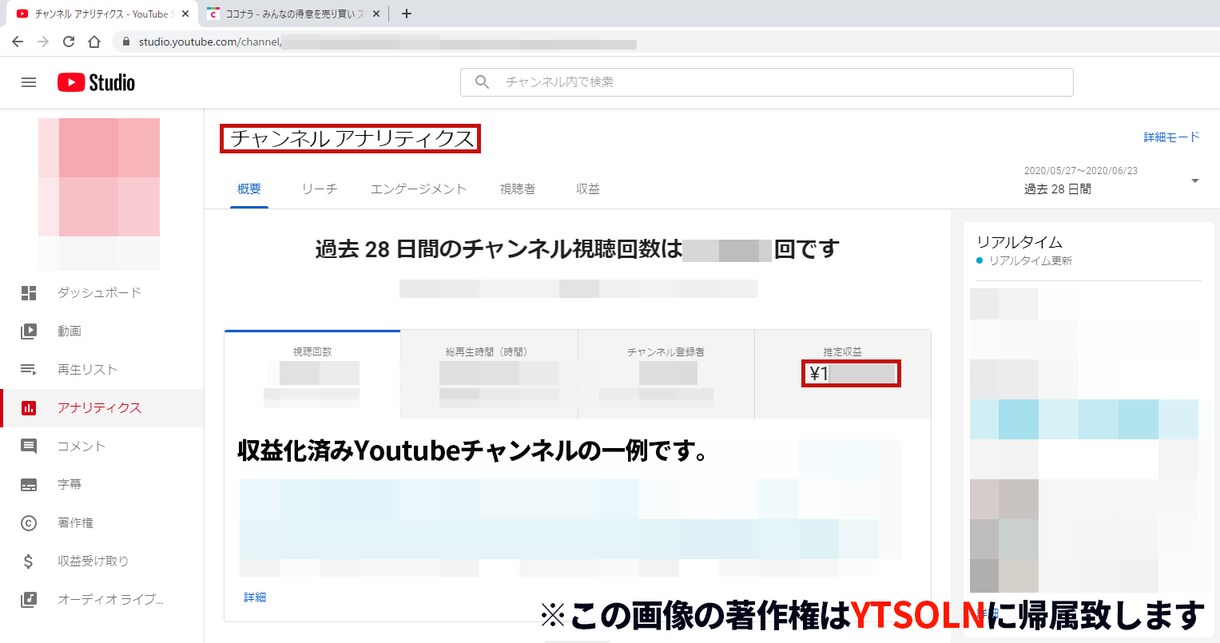Select the 概要 tab
The height and width of the screenshot is (643, 1220).
coord(249,188)
